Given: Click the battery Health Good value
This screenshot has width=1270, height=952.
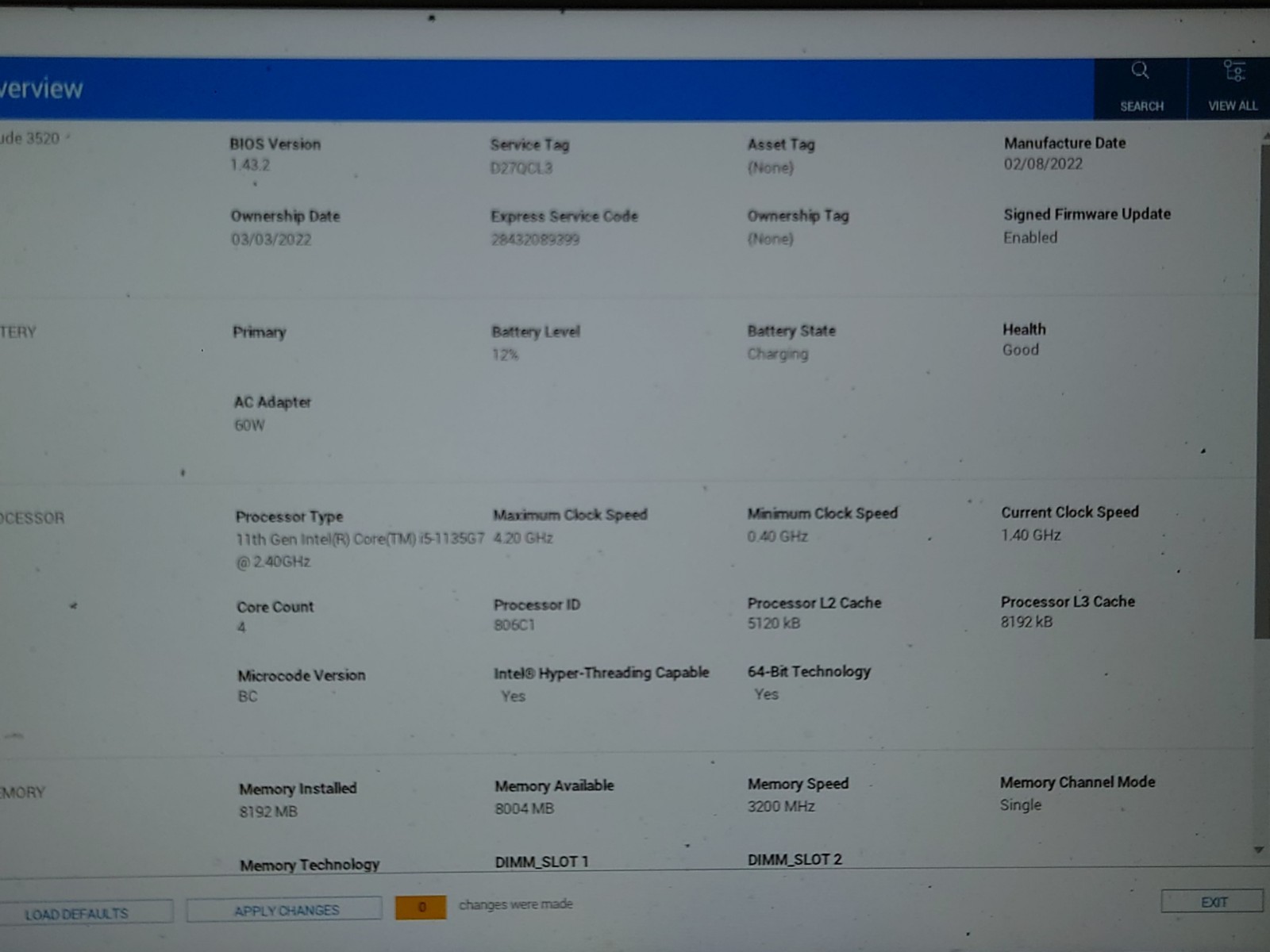Looking at the screenshot, I should pyautogui.click(x=1021, y=350).
